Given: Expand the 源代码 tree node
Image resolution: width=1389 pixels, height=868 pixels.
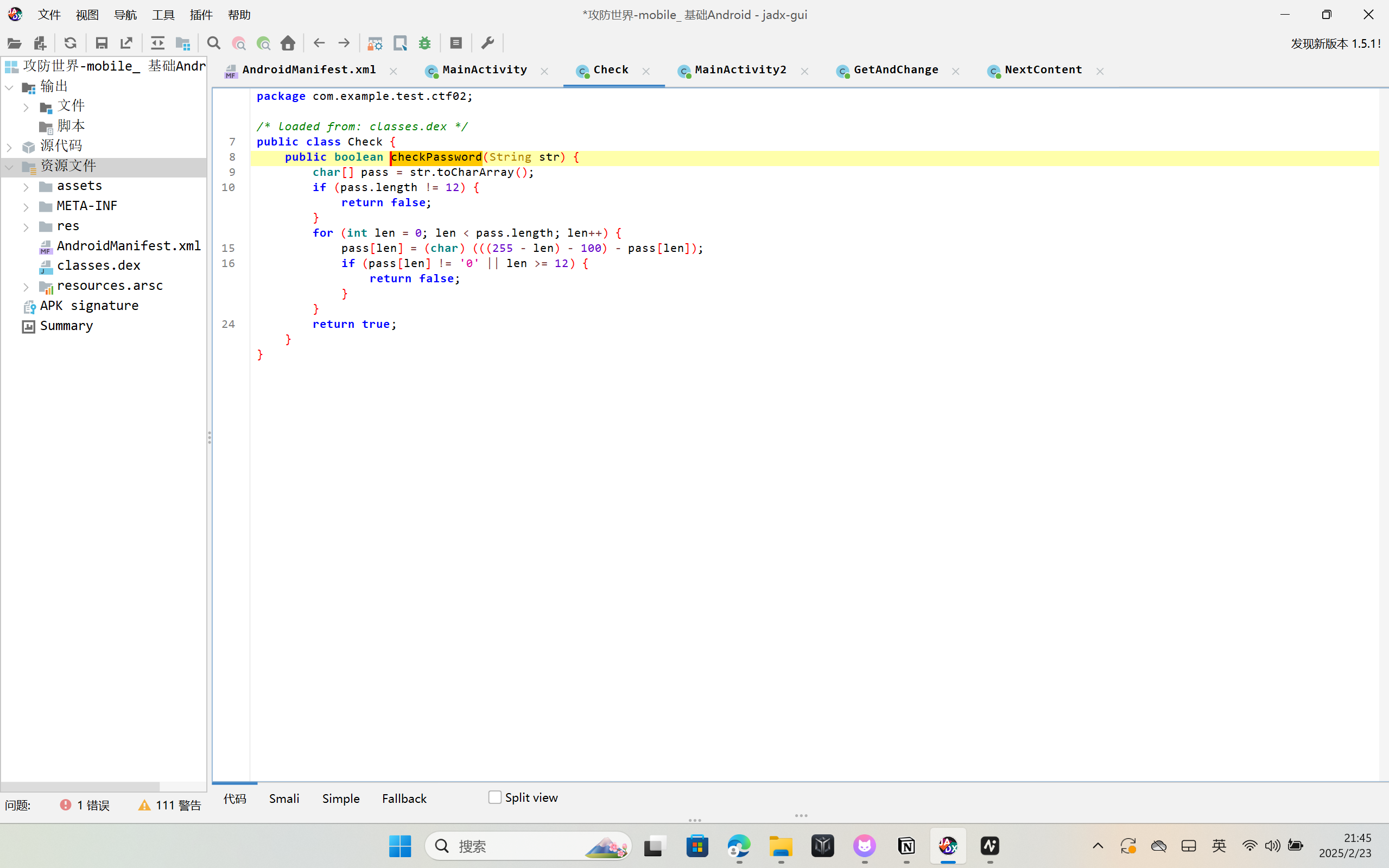Looking at the screenshot, I should coord(10,147).
